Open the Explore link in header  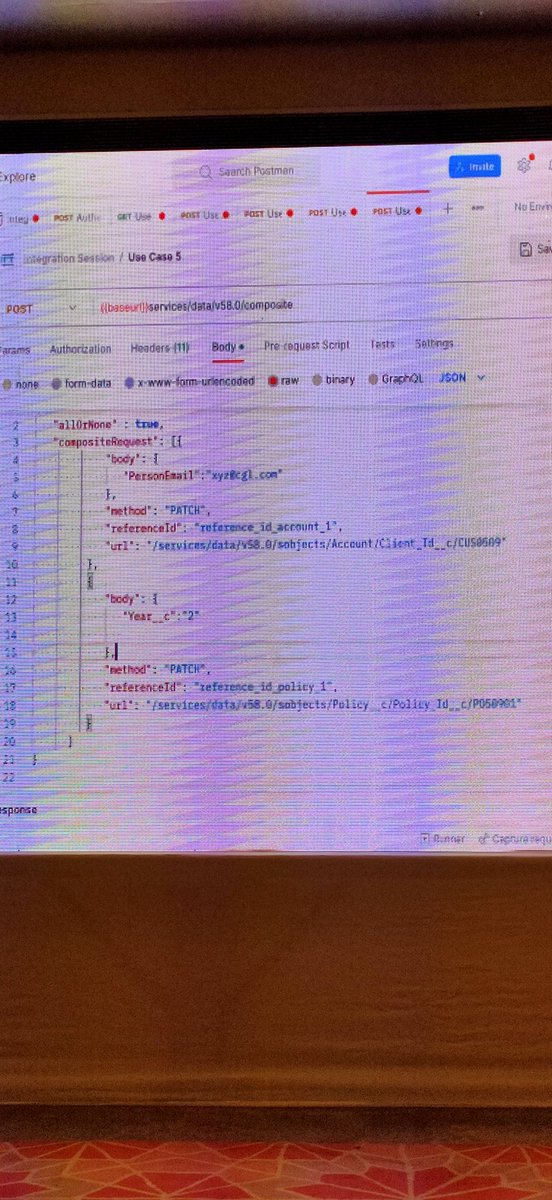17,177
